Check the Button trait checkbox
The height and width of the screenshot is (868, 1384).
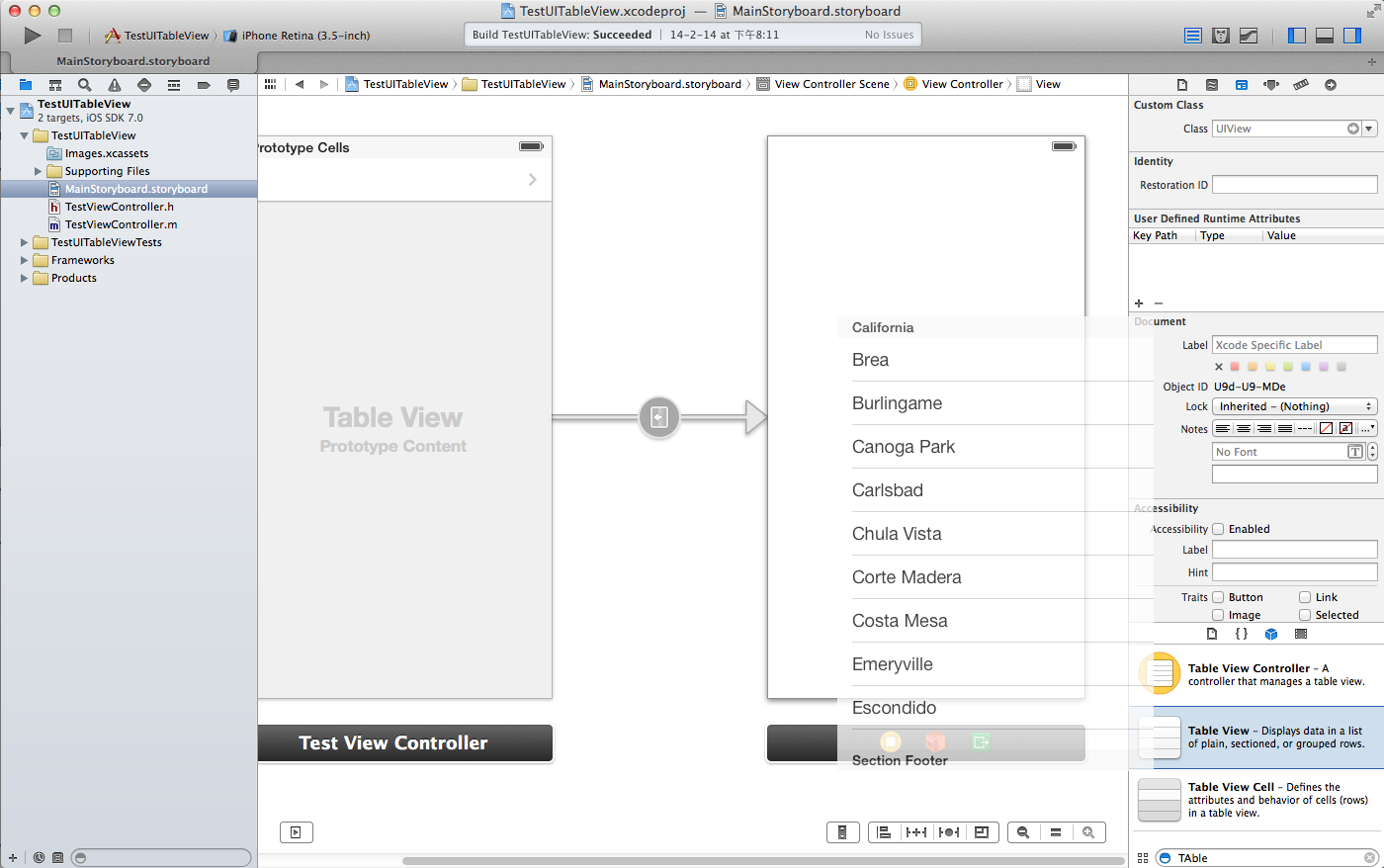point(1218,597)
